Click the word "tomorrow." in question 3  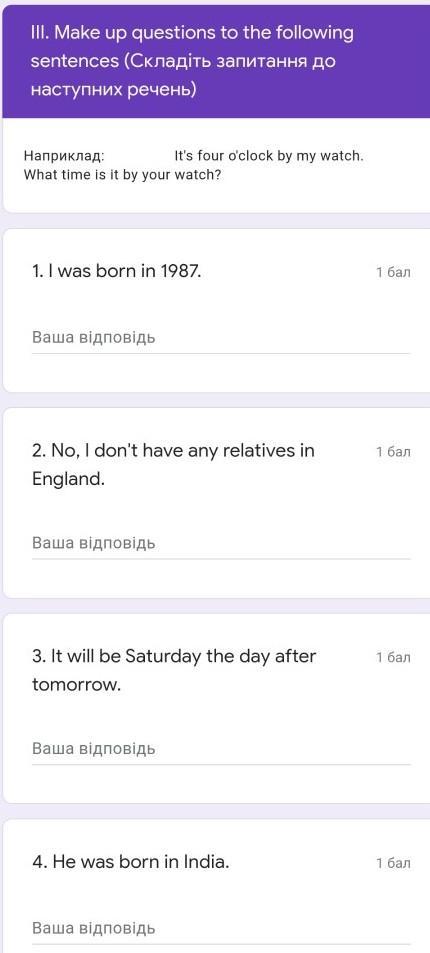[x=77, y=685]
